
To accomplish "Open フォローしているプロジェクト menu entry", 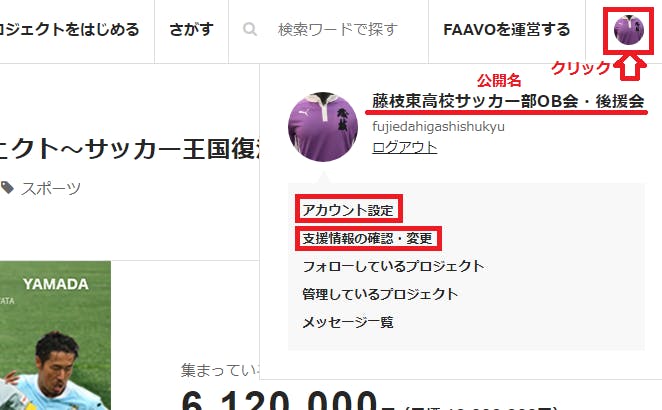I will (x=393, y=266).
